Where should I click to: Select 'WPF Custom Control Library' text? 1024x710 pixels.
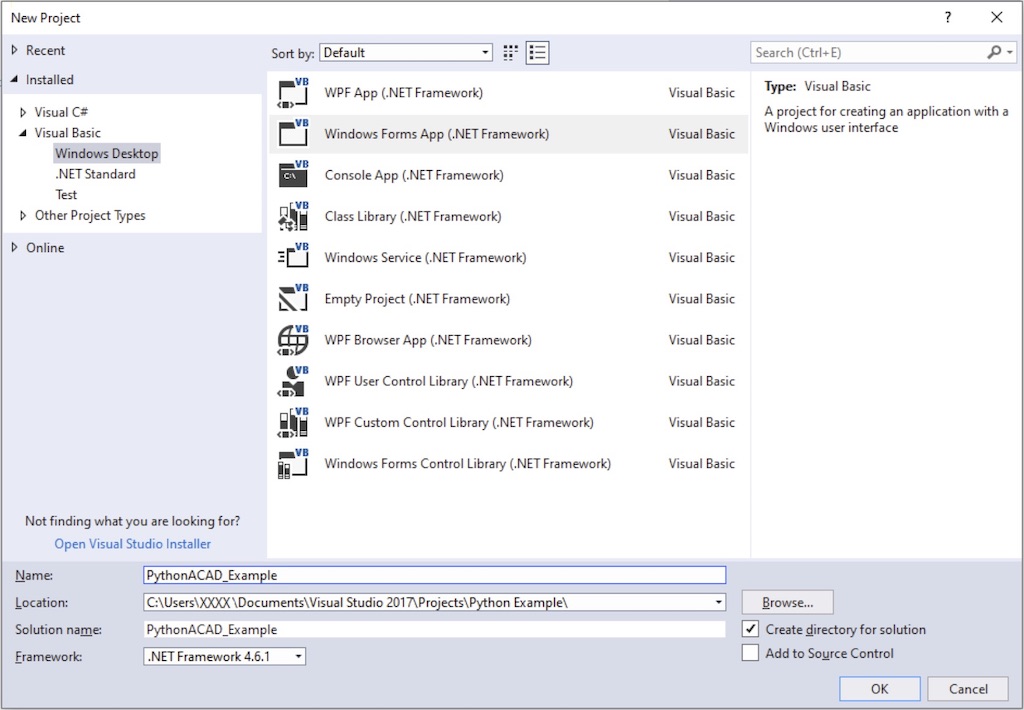click(406, 422)
